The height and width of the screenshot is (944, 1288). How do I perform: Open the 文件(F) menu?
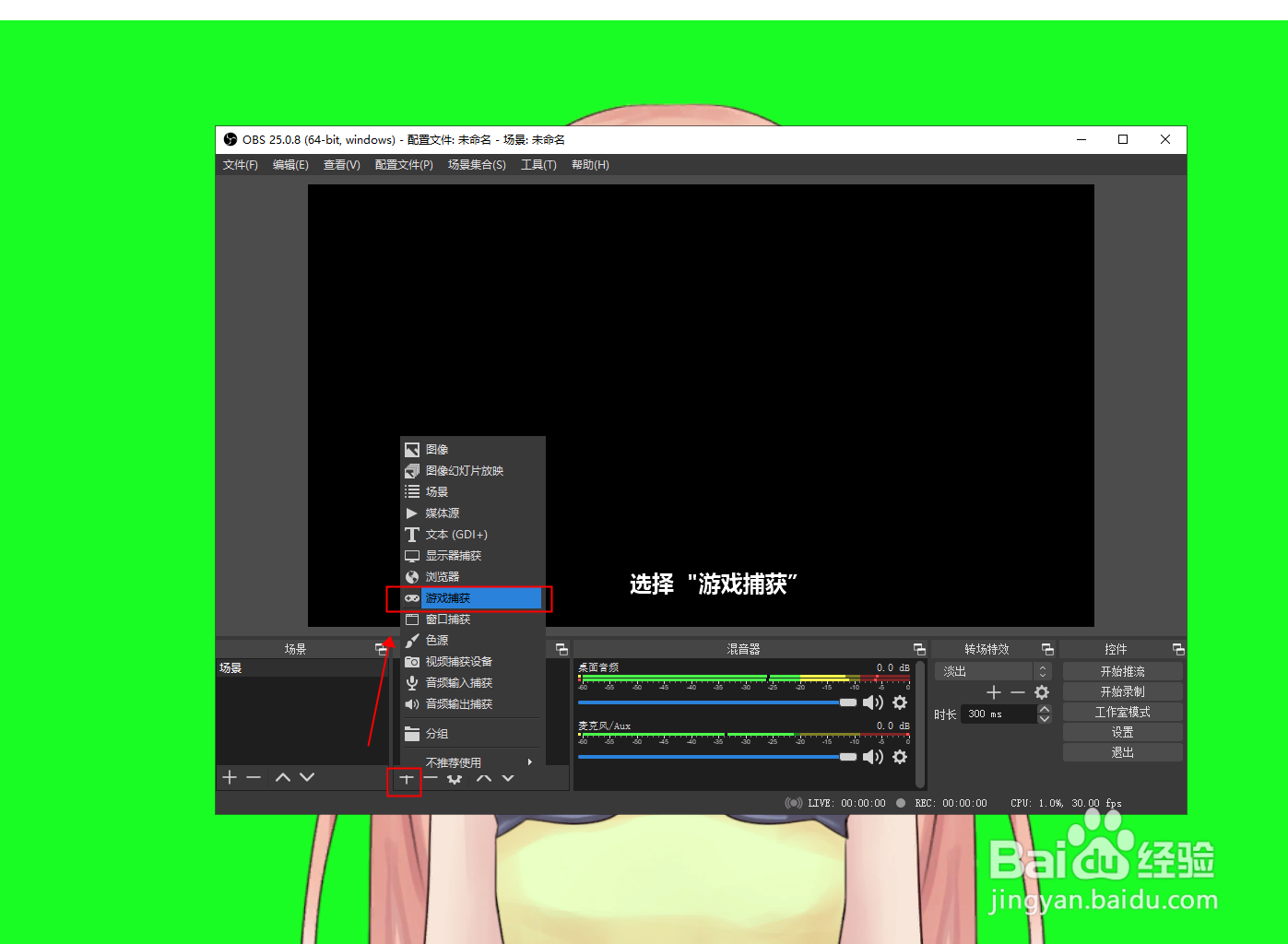pyautogui.click(x=241, y=165)
